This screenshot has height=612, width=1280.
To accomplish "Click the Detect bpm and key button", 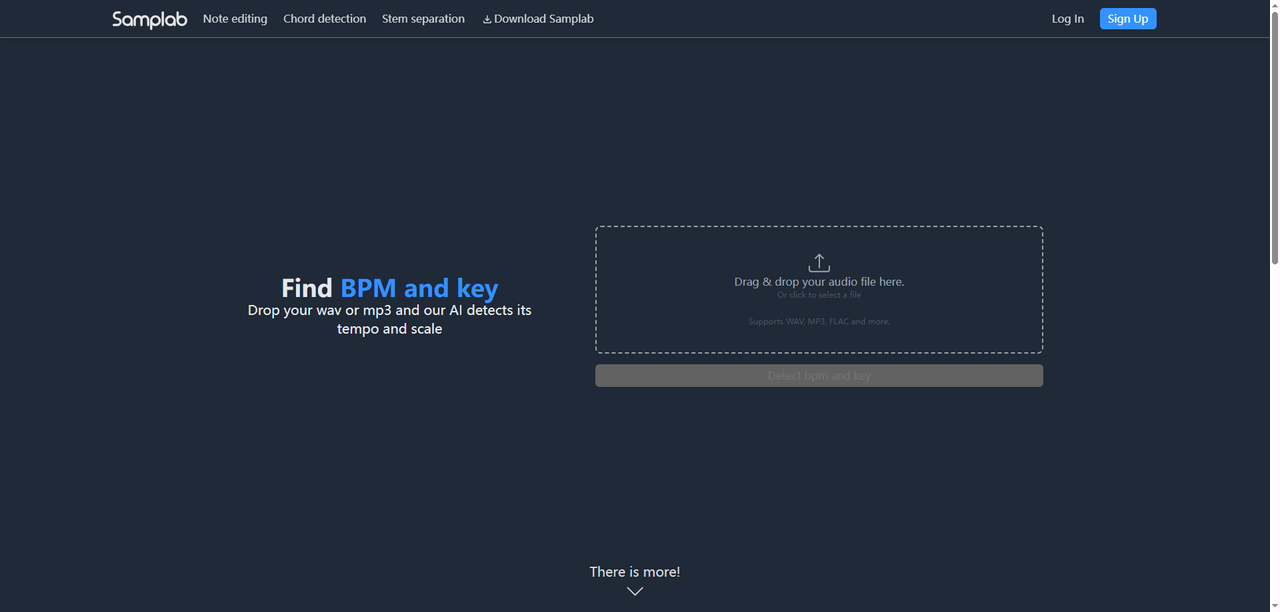I will (819, 375).
